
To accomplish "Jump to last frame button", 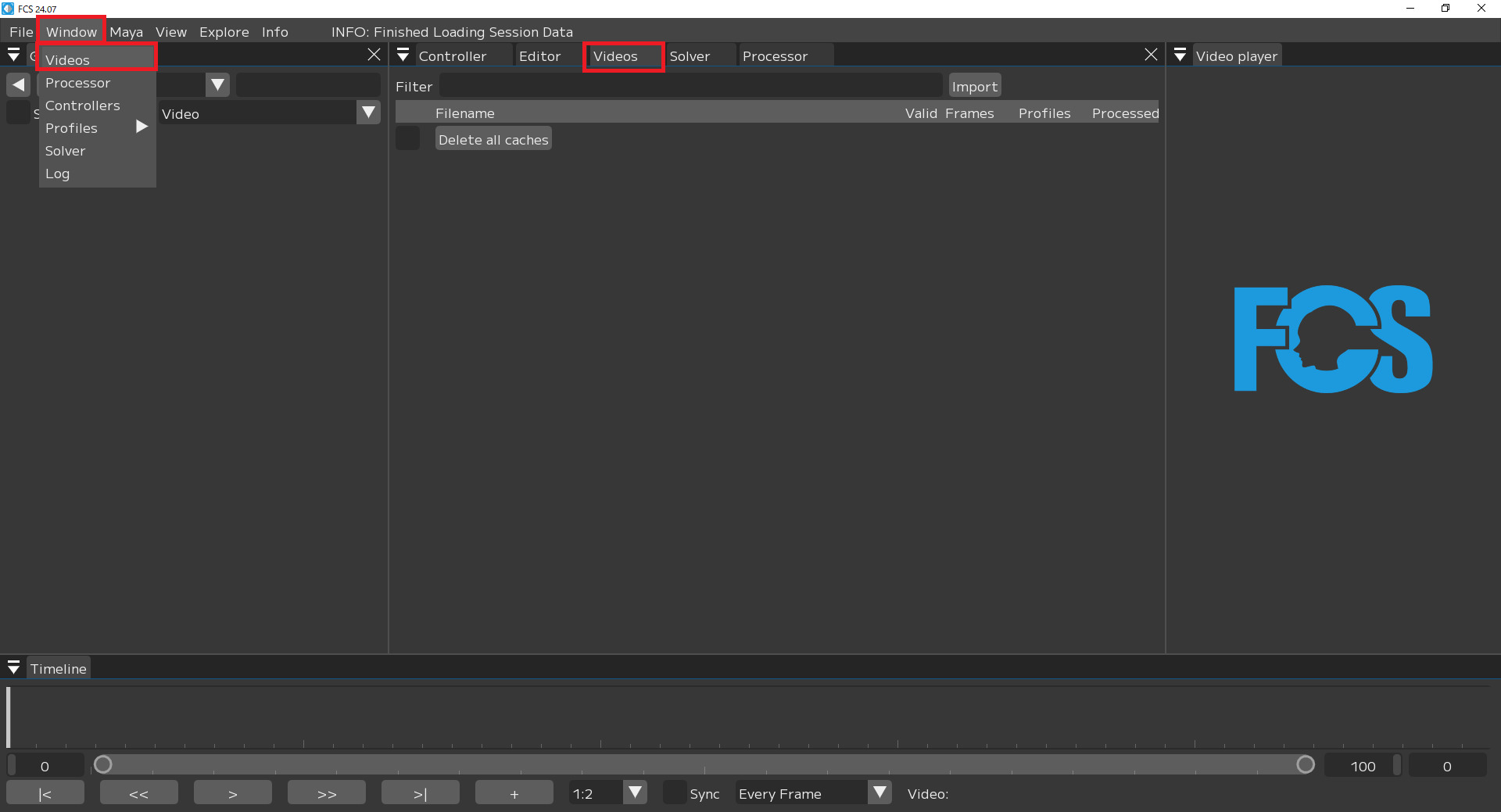I will 420,793.
